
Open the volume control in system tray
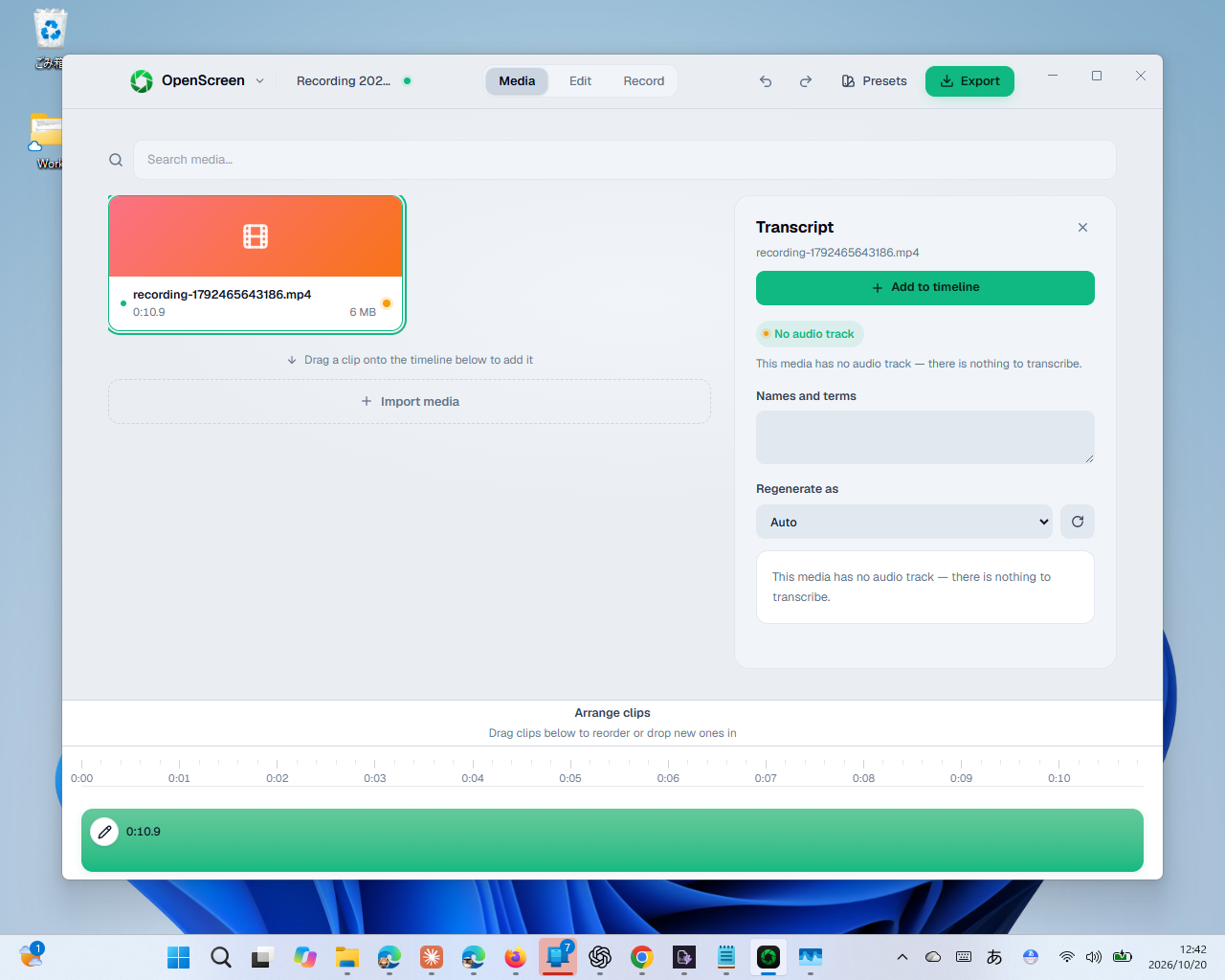[x=1094, y=957]
